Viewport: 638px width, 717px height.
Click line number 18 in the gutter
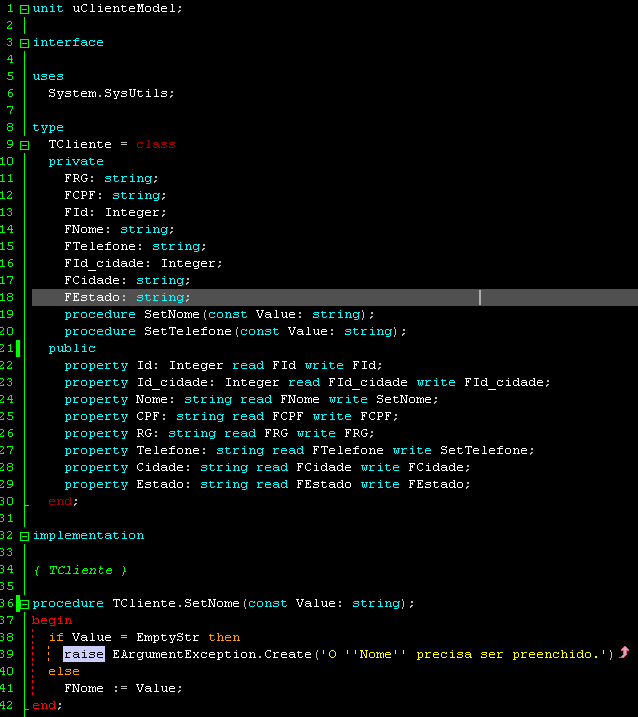[x=7, y=297]
